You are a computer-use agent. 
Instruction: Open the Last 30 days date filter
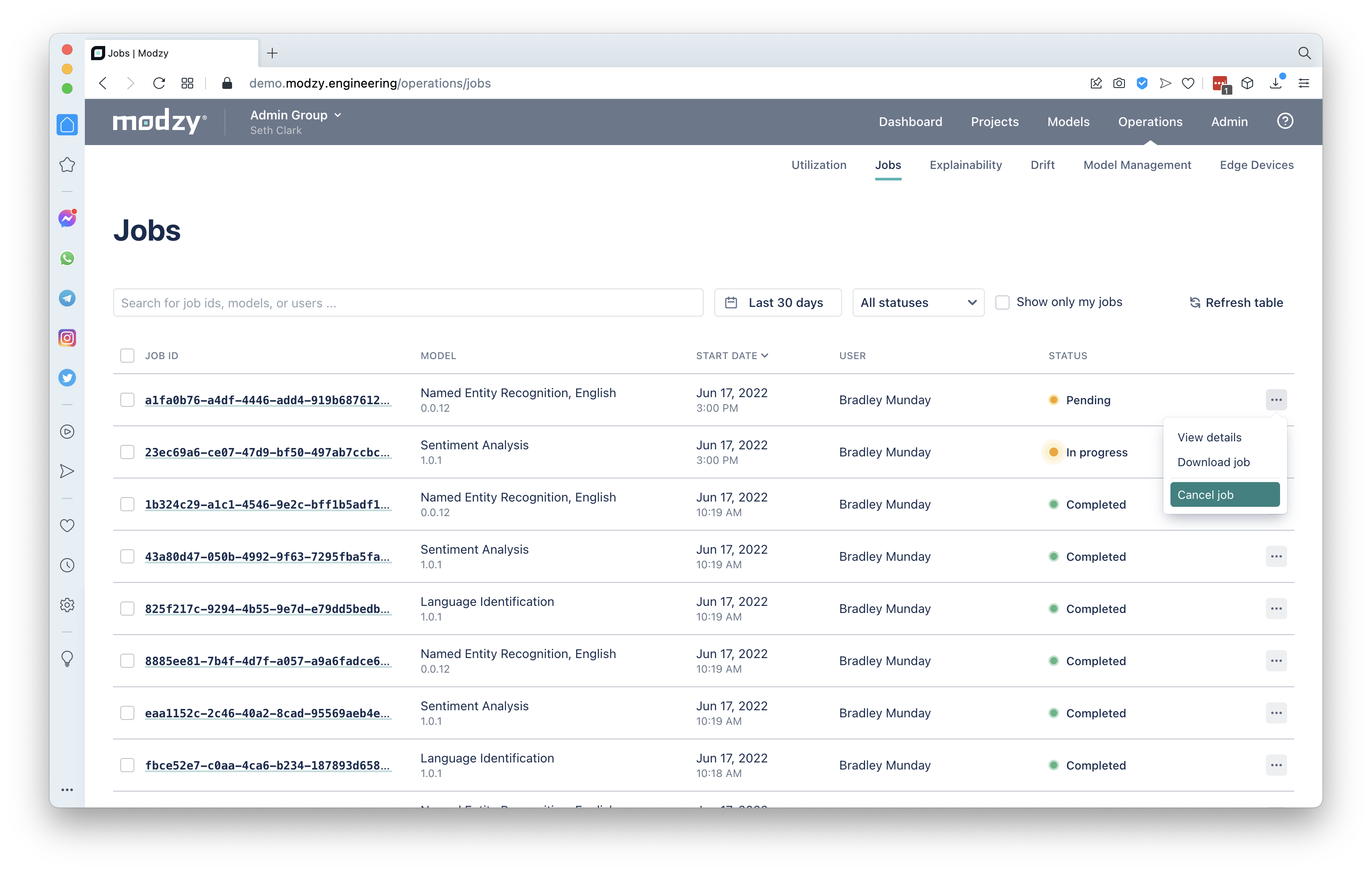[x=777, y=303]
